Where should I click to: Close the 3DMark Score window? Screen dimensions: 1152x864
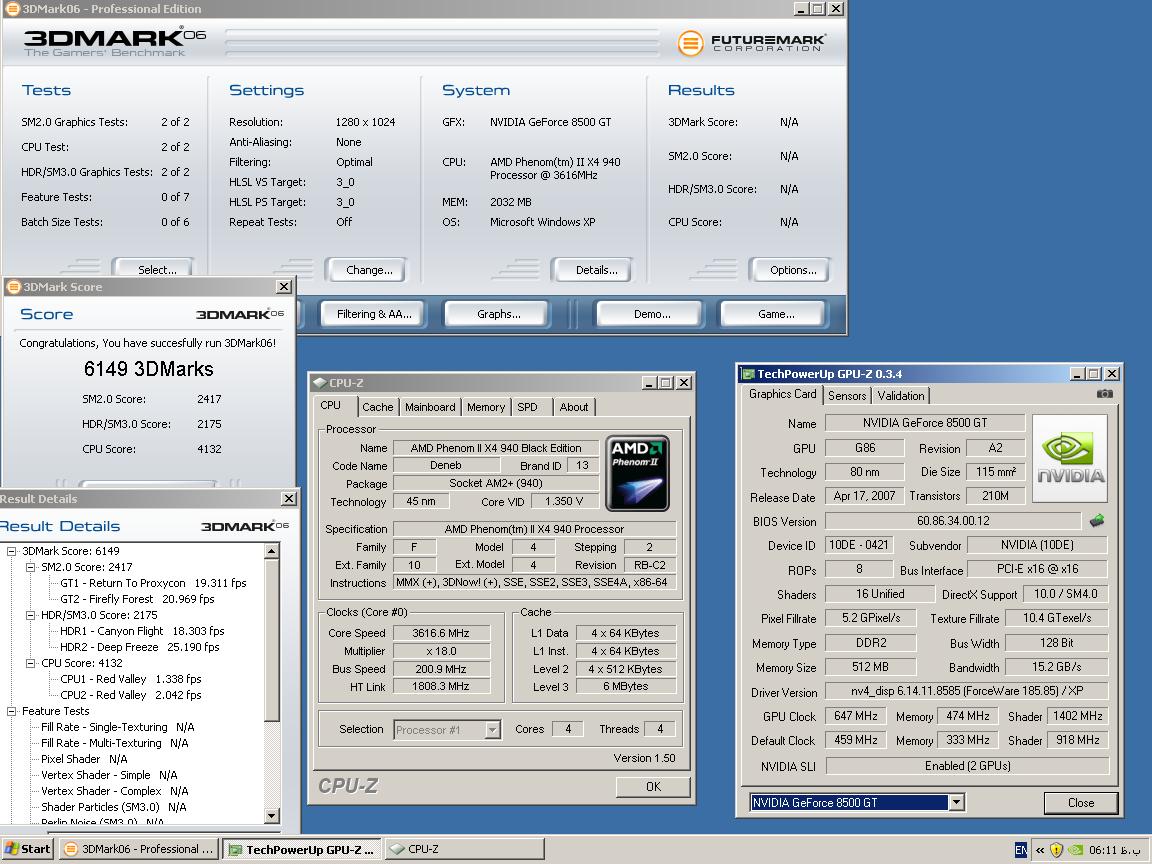click(x=284, y=287)
